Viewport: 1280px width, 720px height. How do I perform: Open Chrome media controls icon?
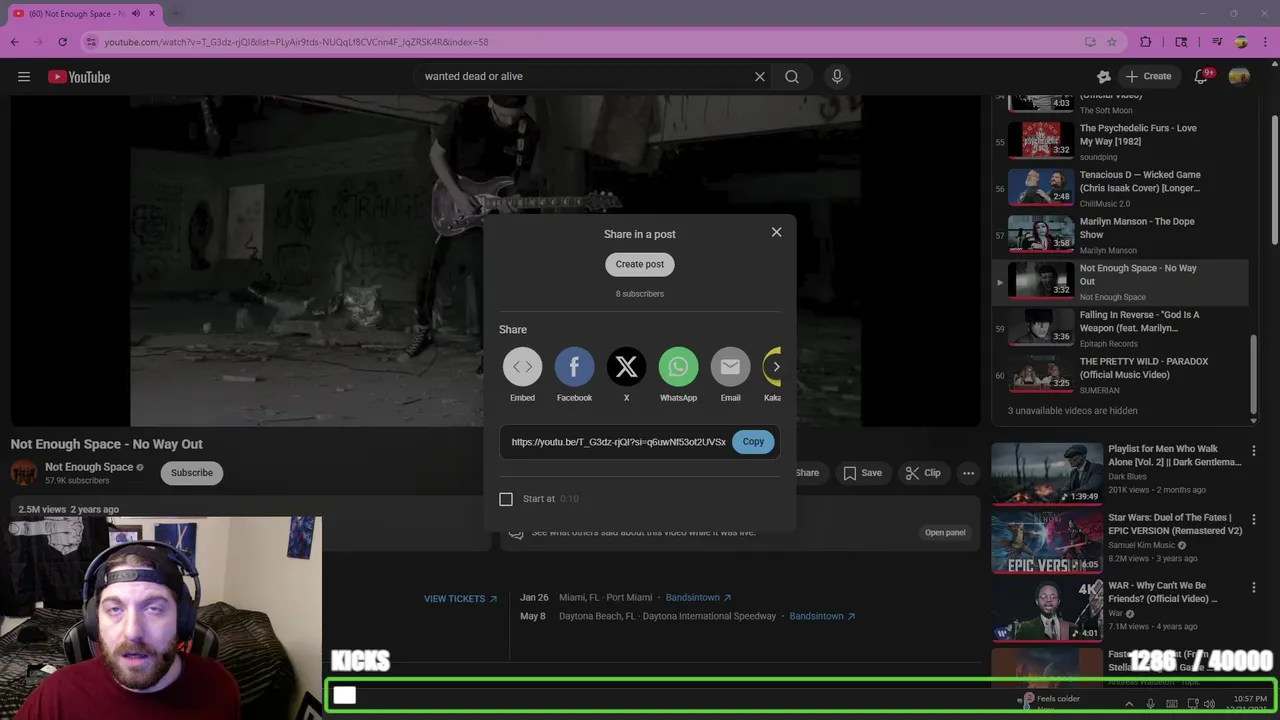pyautogui.click(x=1217, y=42)
